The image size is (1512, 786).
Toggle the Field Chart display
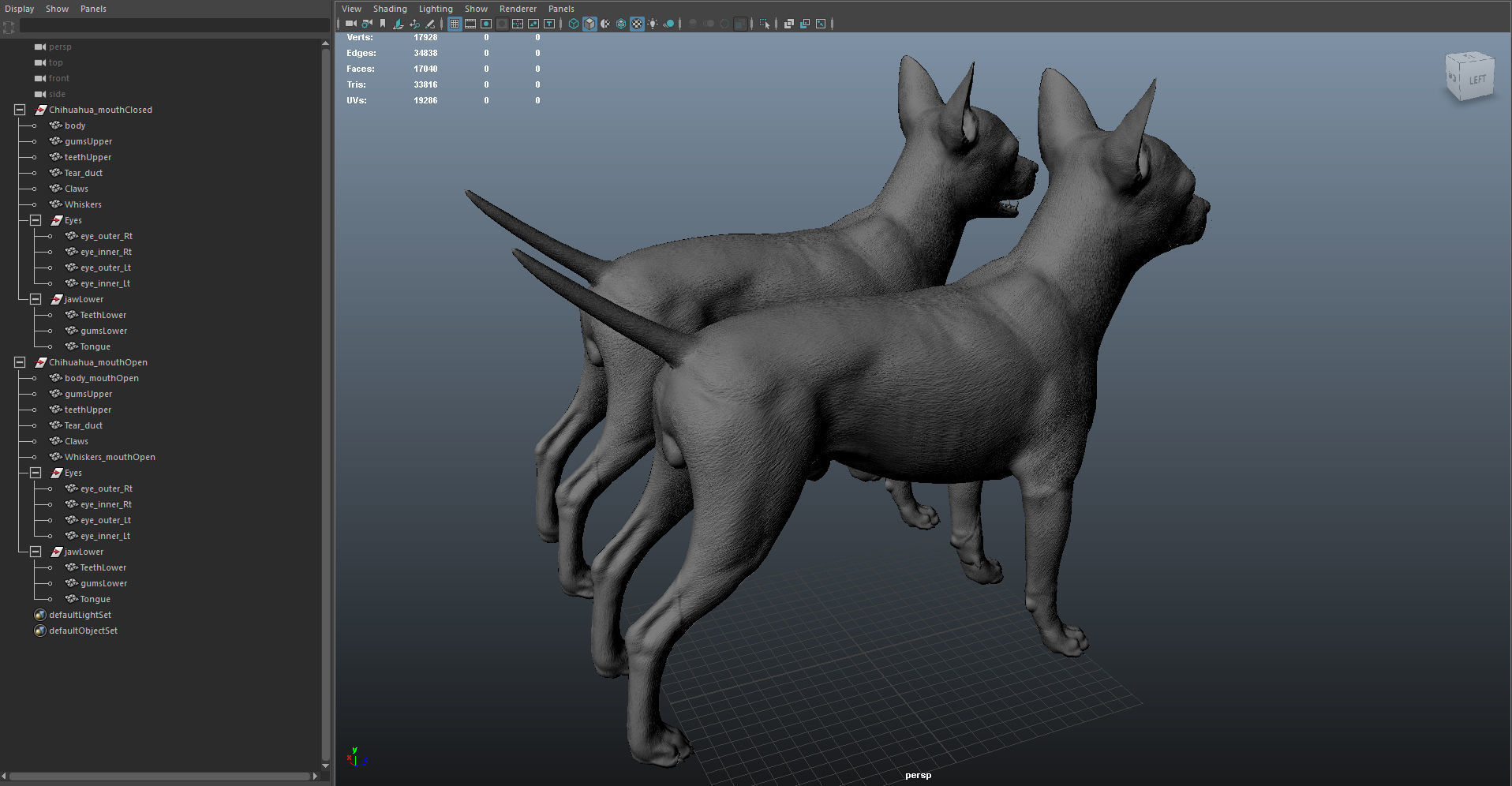point(518,24)
